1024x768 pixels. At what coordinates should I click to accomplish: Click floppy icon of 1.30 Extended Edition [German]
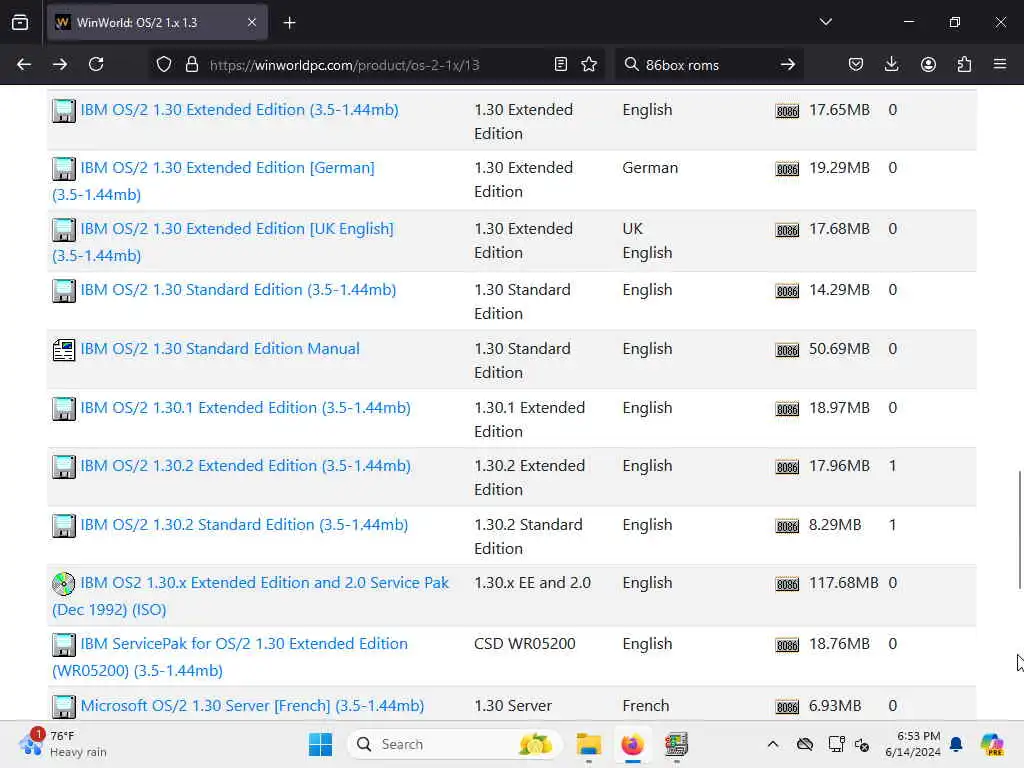(63, 169)
